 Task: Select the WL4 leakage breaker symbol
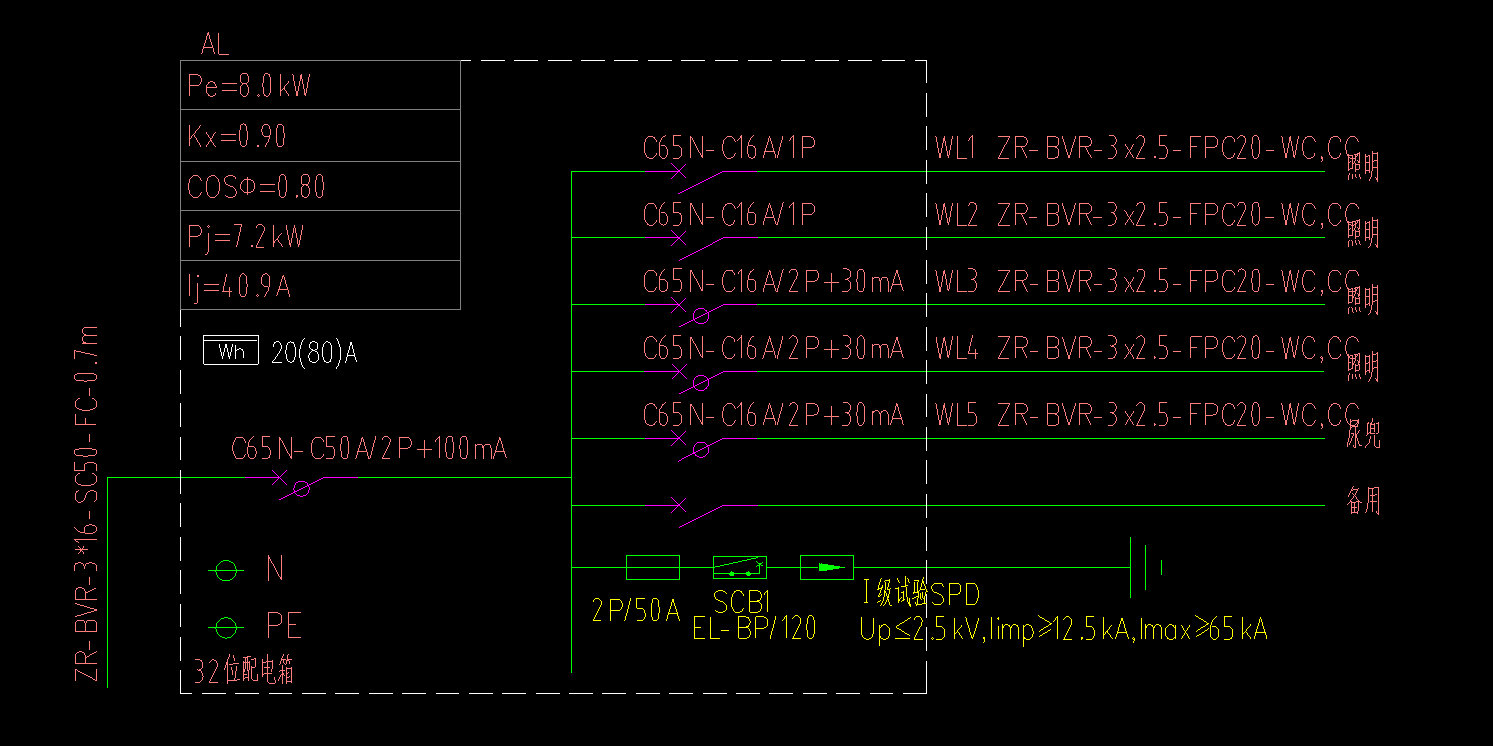tap(700, 377)
